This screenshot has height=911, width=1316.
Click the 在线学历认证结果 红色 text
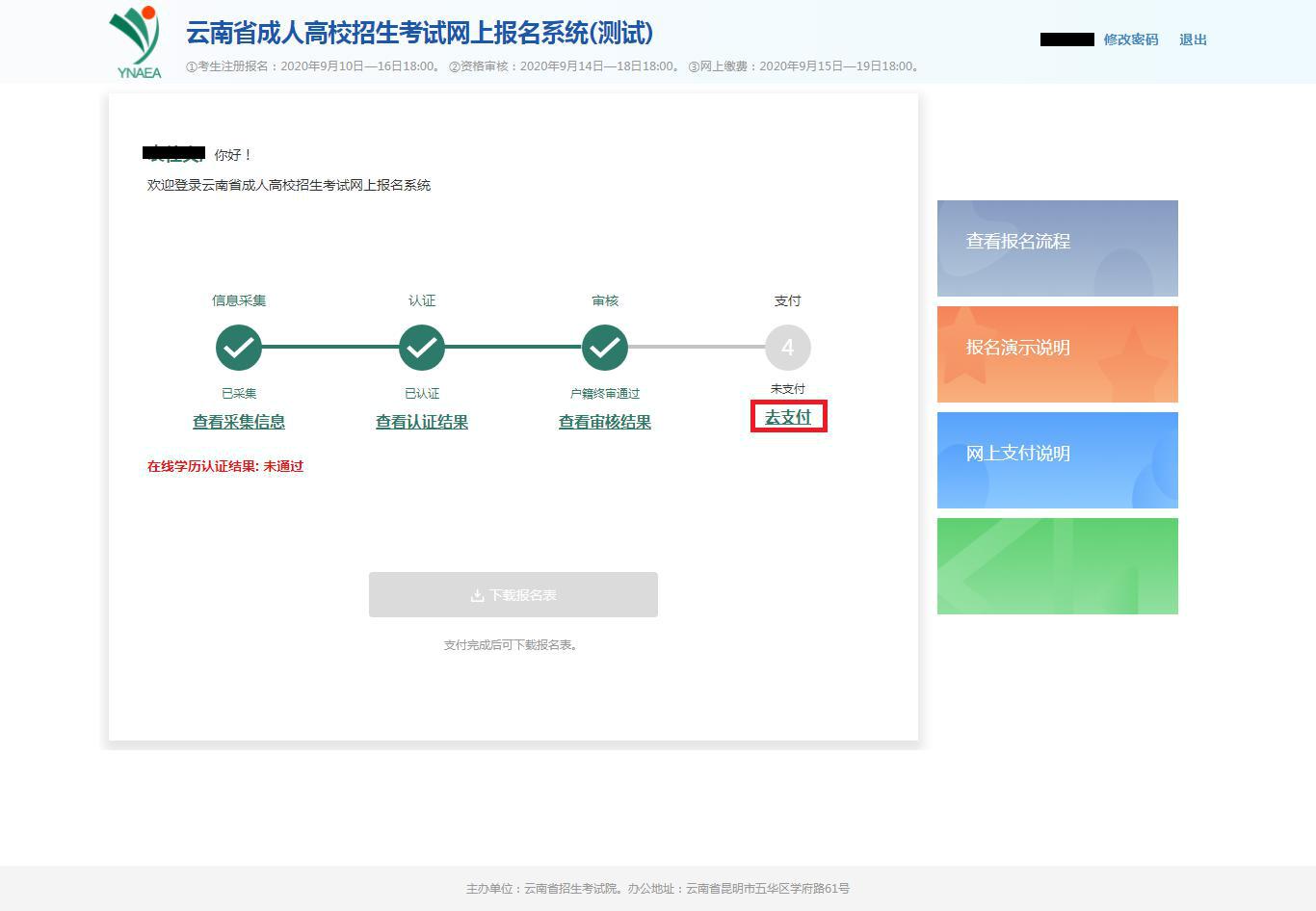pyautogui.click(x=224, y=466)
